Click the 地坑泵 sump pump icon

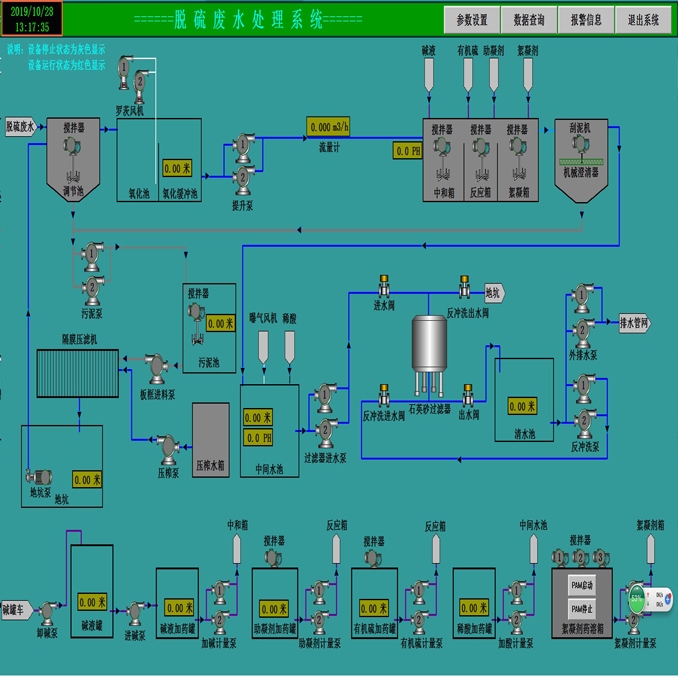click(x=39, y=477)
